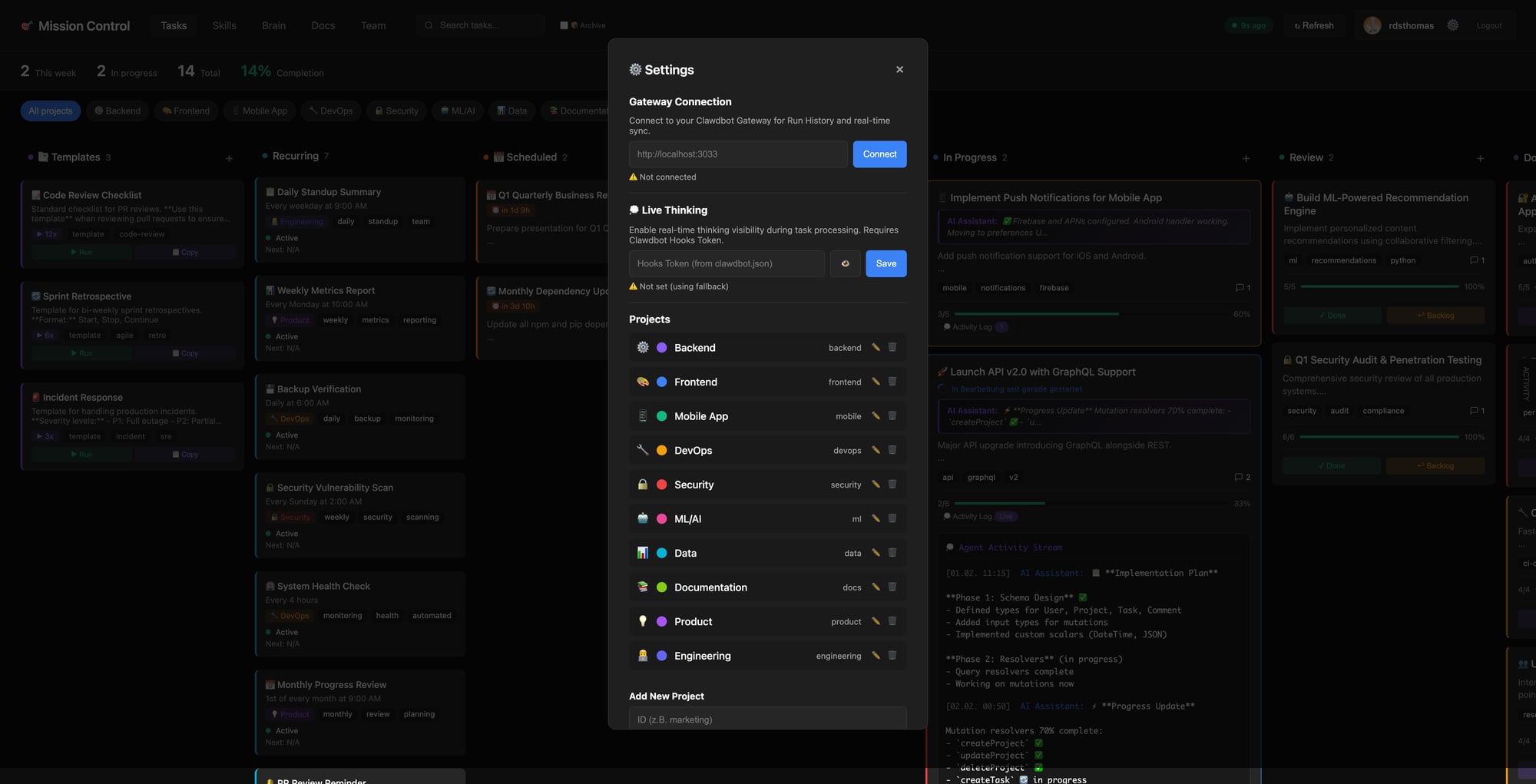This screenshot has height=784, width=1536.
Task: Filter by ML/AI project chip
Action: (x=458, y=111)
